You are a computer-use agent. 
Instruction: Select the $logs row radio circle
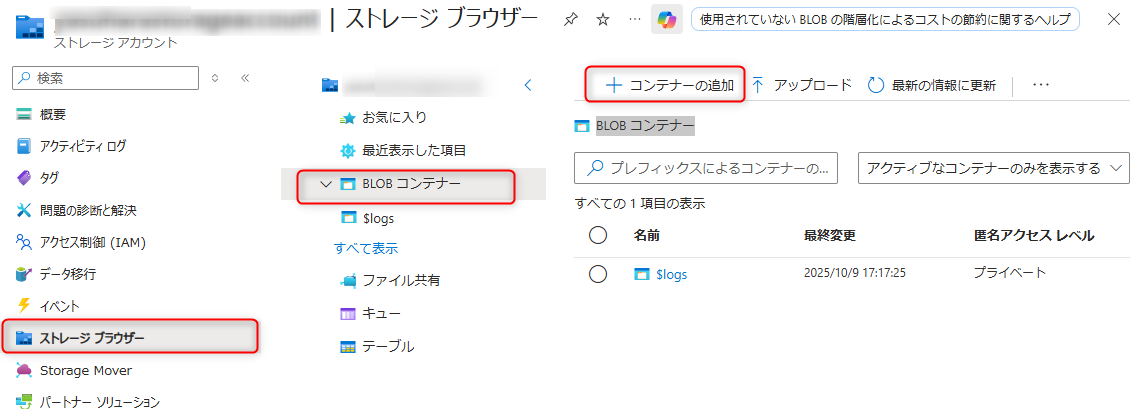click(599, 273)
